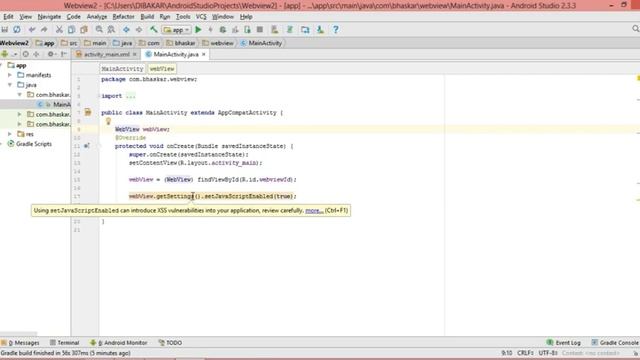The width and height of the screenshot is (640, 360).
Task: Select the MainActivity file in project tree
Action: 53,104
